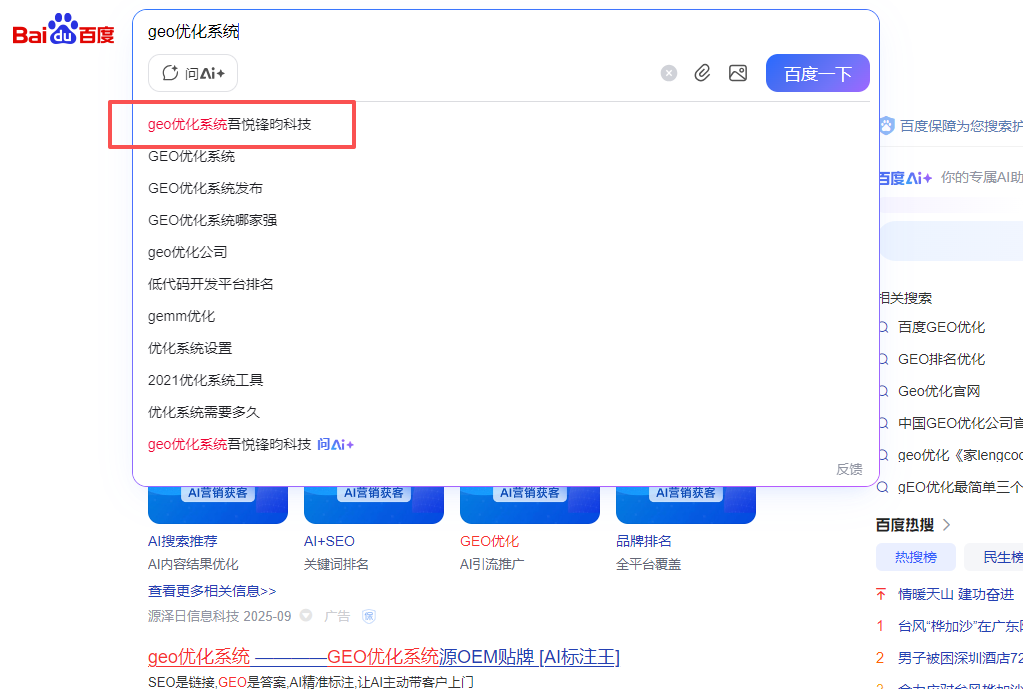Click the 百度一下 search button

point(817,73)
